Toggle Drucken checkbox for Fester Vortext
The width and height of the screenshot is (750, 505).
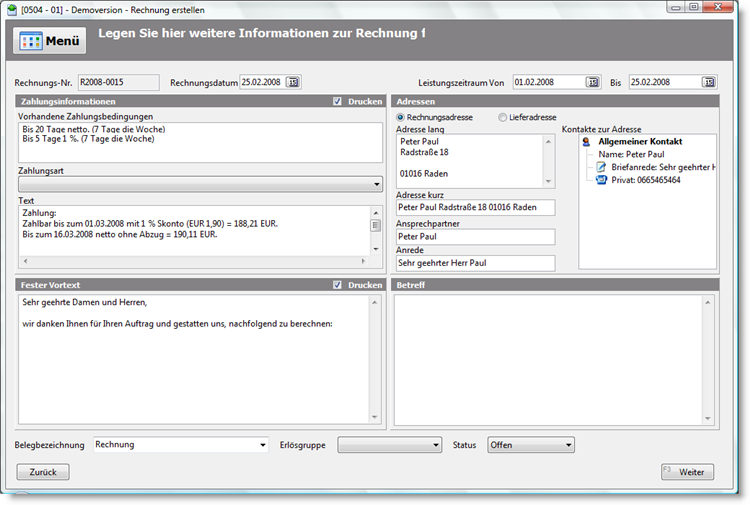click(338, 285)
